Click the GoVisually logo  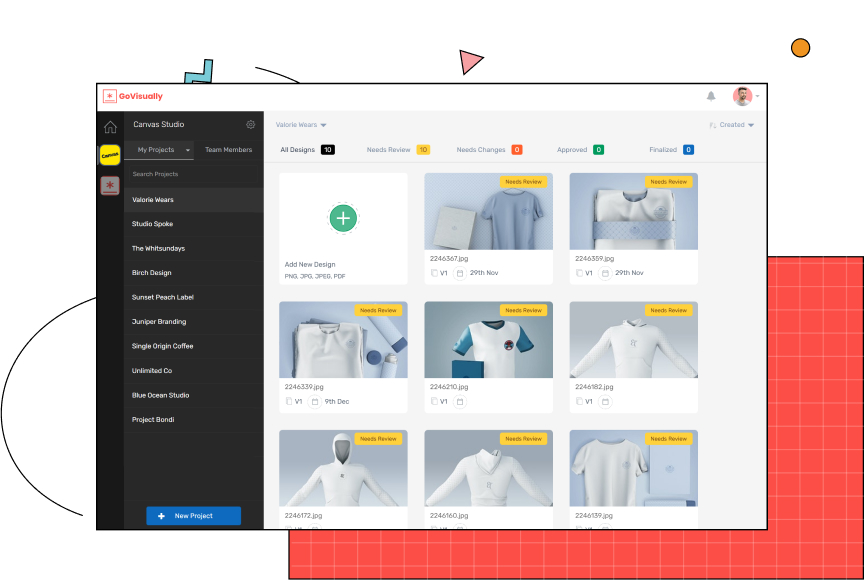click(133, 96)
